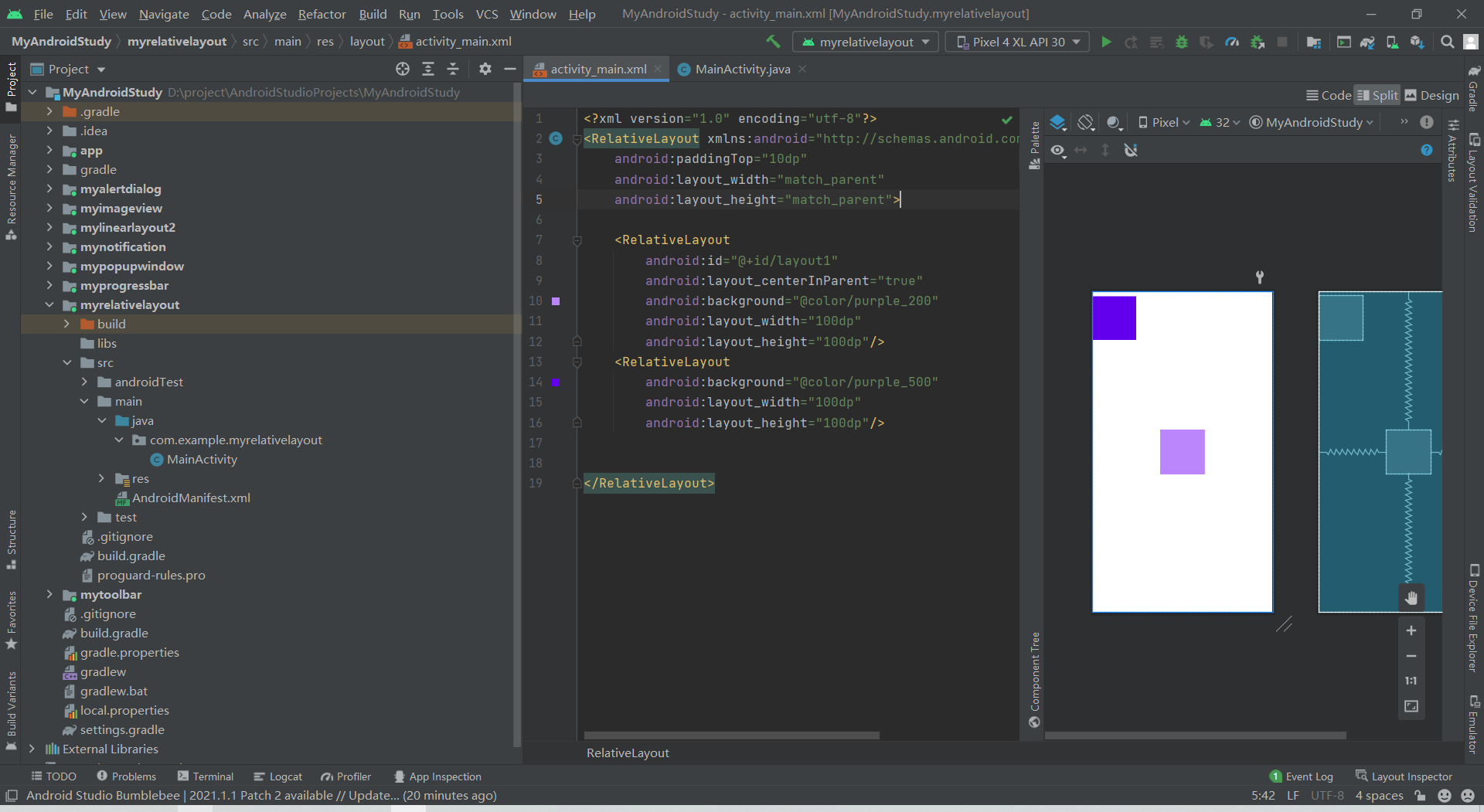Open the layout editor help question icon

pos(1427,150)
